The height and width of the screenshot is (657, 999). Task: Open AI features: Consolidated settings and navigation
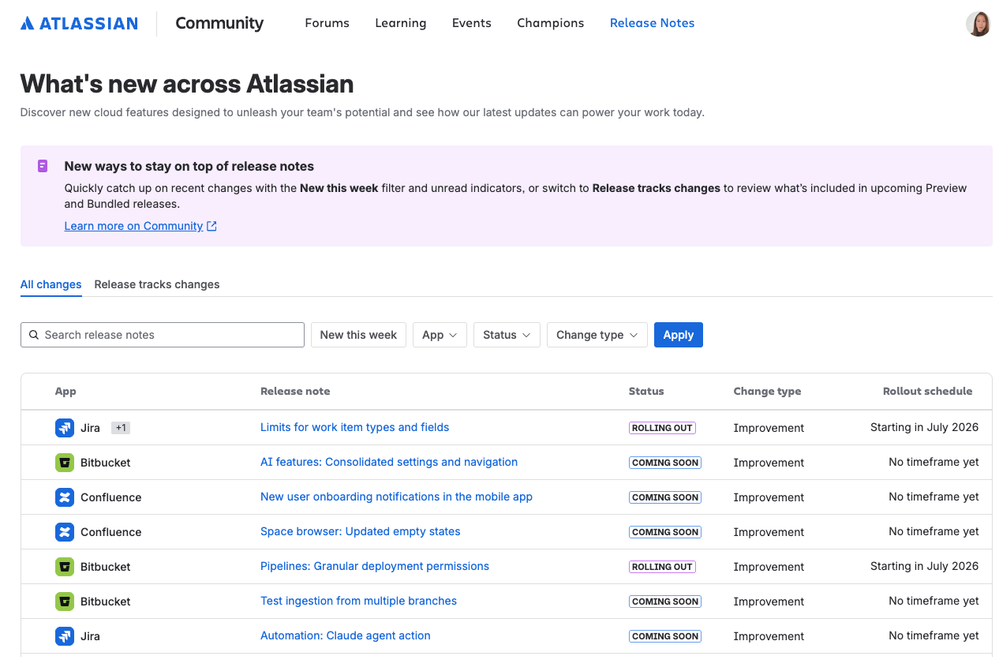pyautogui.click(x=389, y=462)
